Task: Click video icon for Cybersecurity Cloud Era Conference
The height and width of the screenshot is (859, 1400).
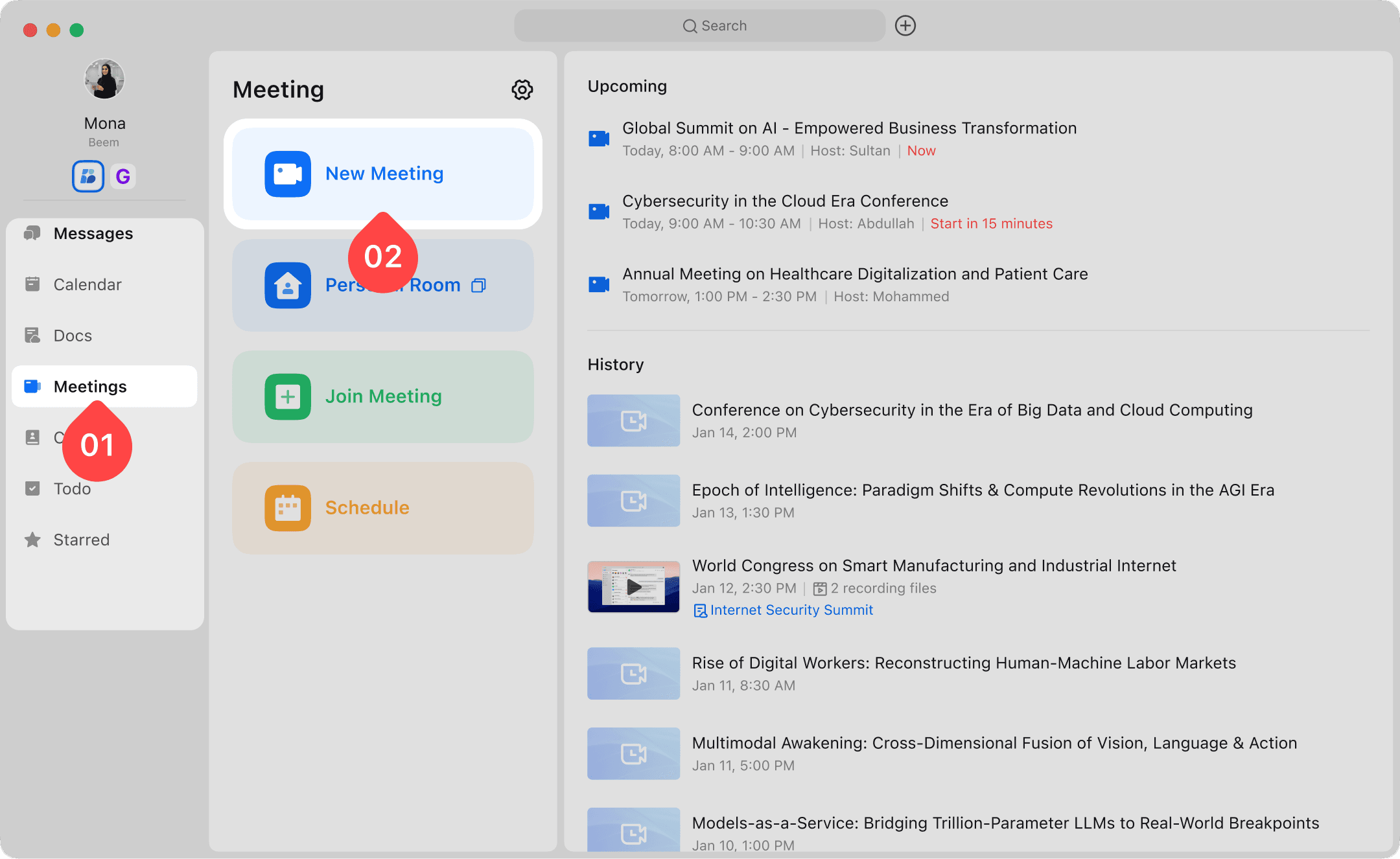Action: pyautogui.click(x=599, y=212)
